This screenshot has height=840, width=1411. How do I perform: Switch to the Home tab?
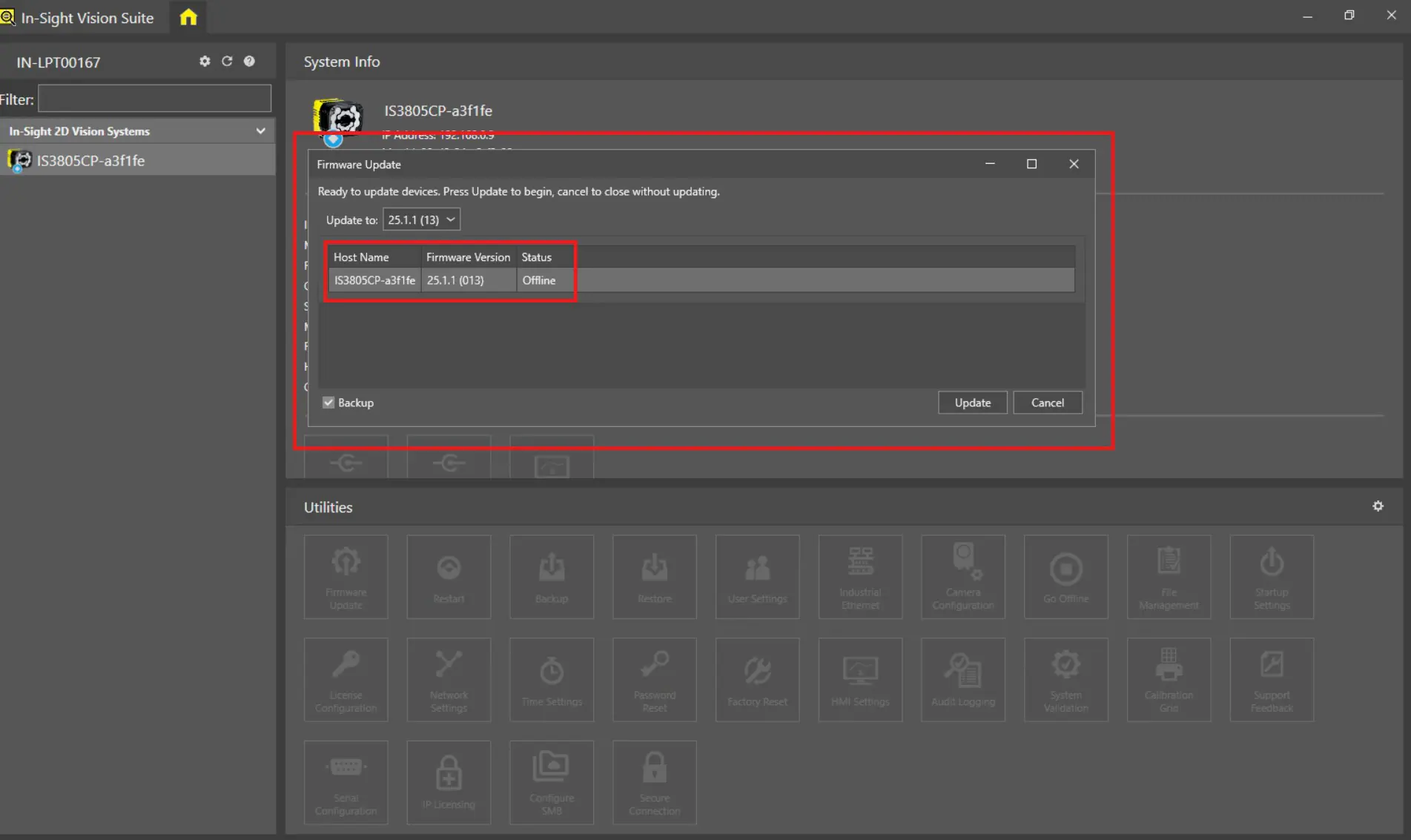click(187, 16)
